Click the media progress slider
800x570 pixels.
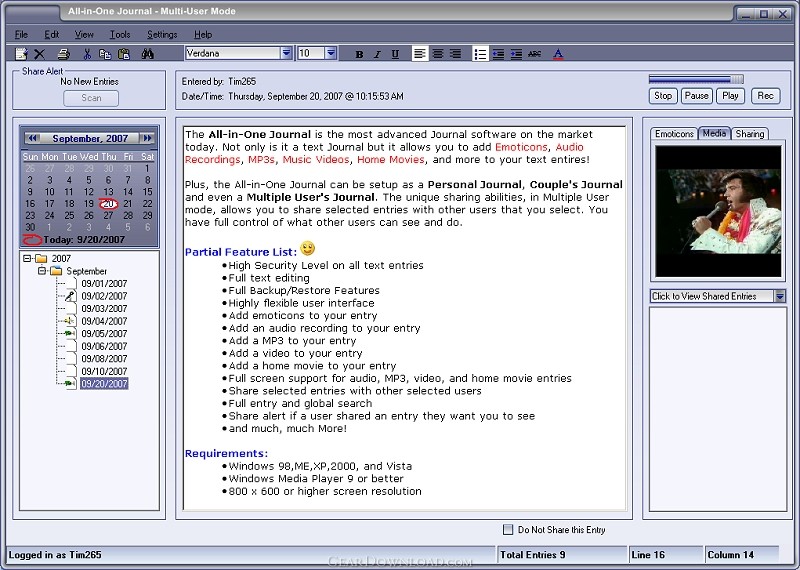click(696, 79)
